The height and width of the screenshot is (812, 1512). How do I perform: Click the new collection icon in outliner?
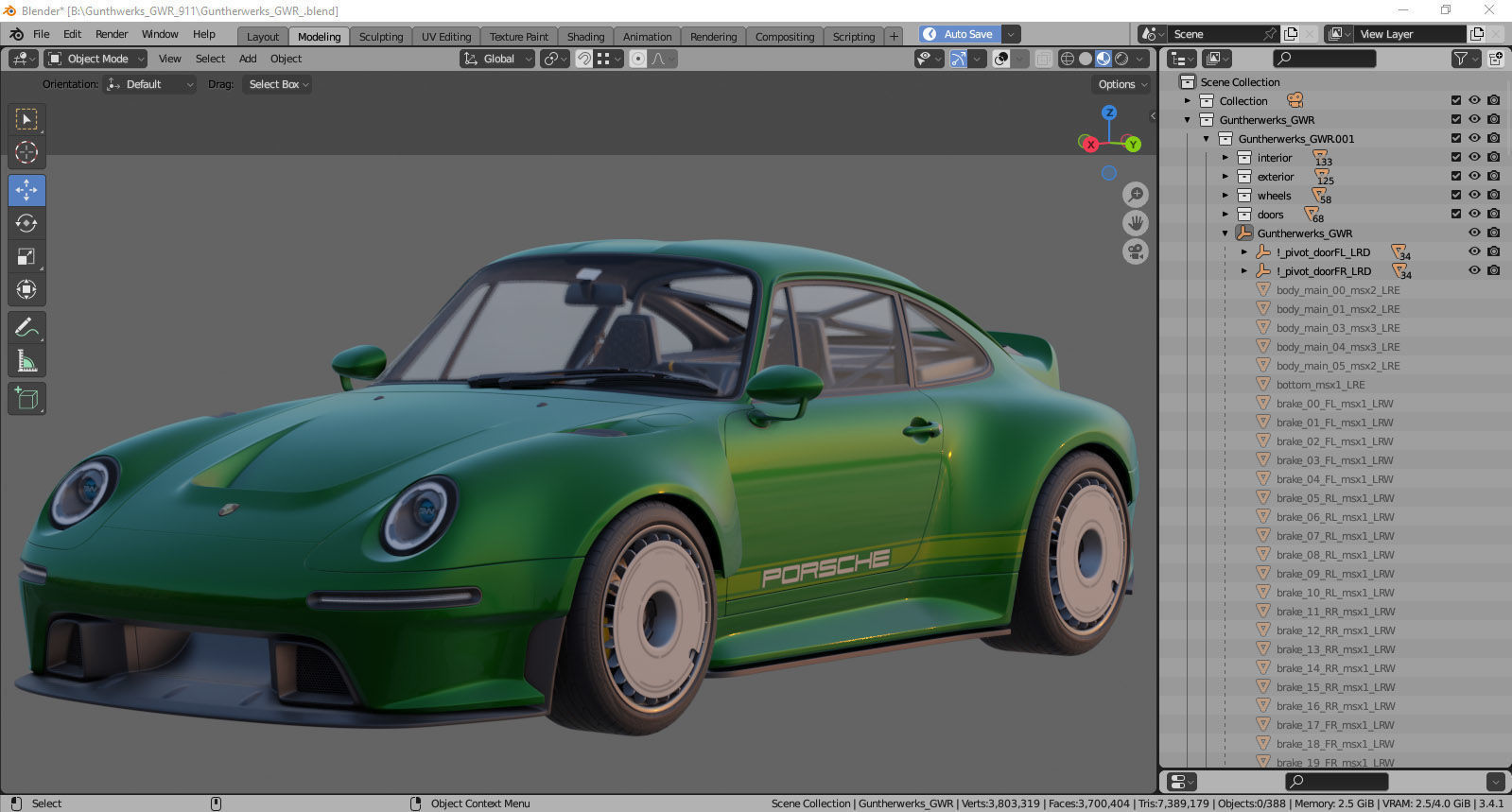[x=1496, y=59]
